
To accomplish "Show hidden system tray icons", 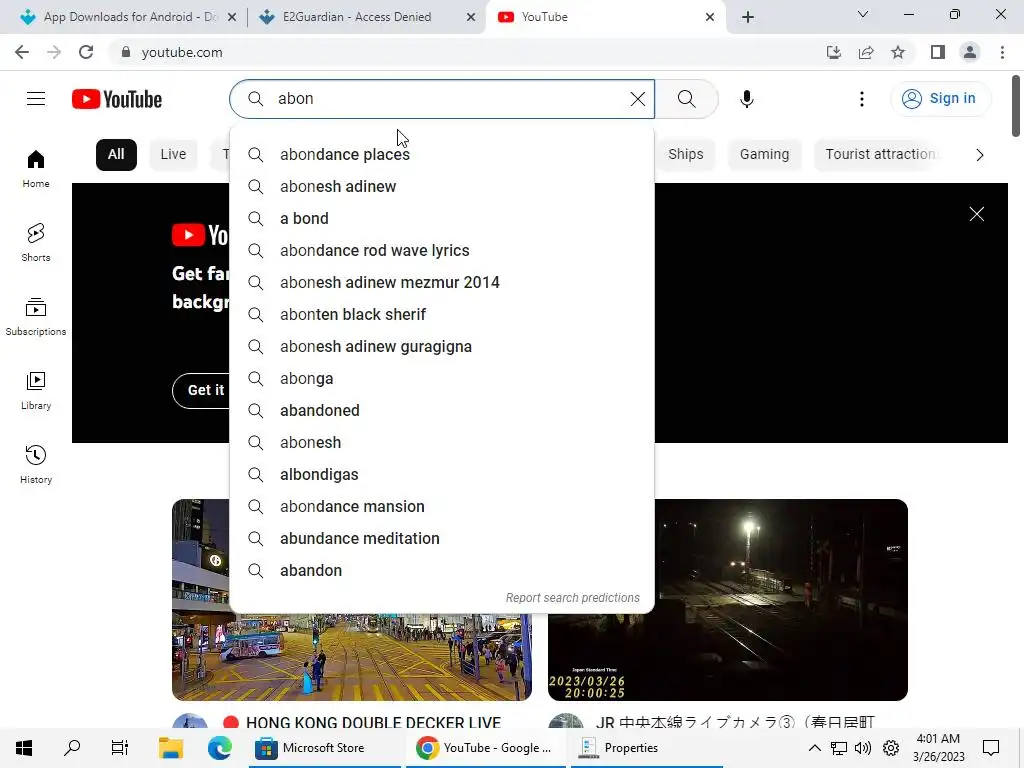I will point(814,748).
